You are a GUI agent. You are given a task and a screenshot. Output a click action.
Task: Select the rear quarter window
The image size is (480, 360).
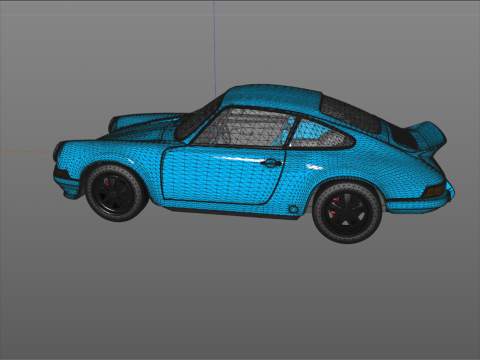click(x=321, y=134)
